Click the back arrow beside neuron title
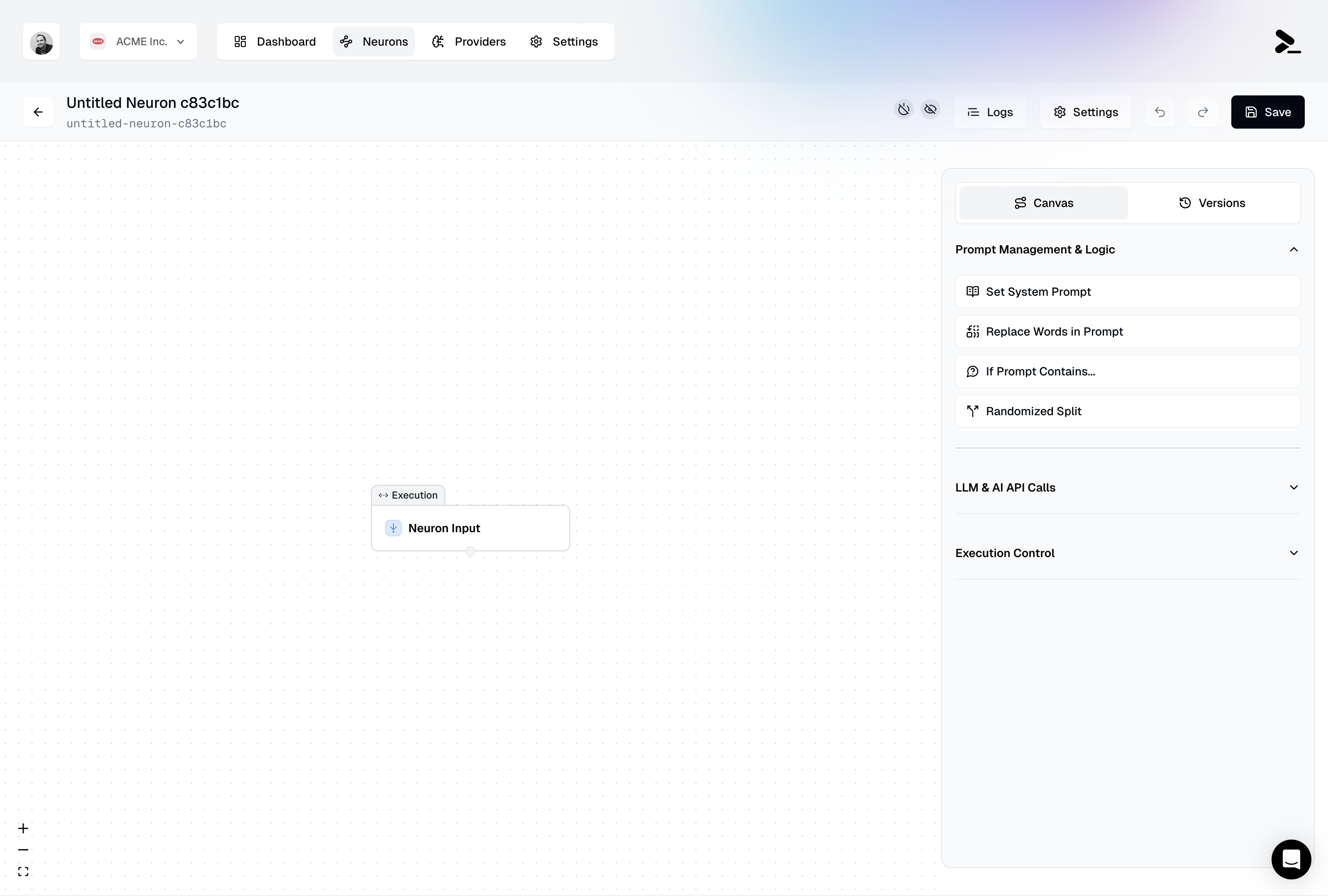 38,112
